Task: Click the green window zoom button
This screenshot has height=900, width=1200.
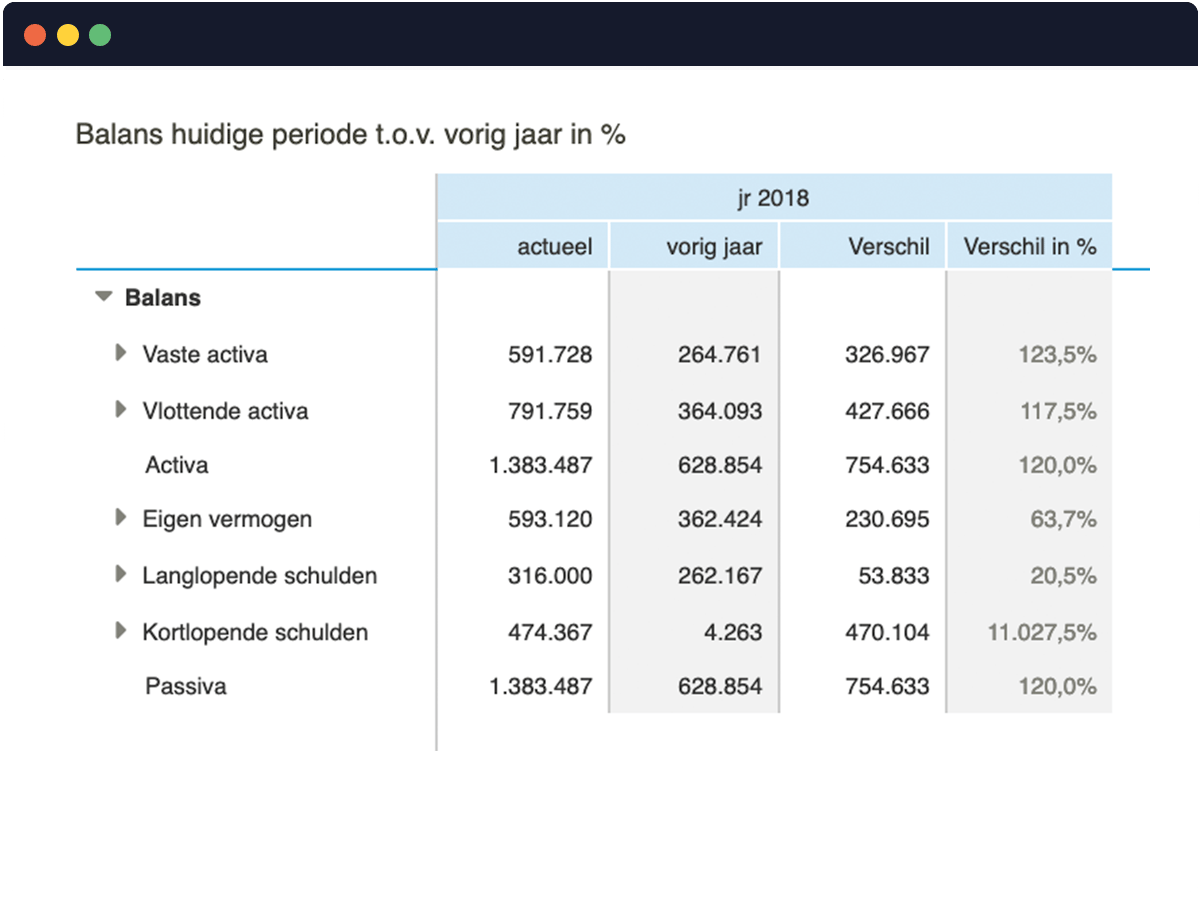Action: point(98,33)
